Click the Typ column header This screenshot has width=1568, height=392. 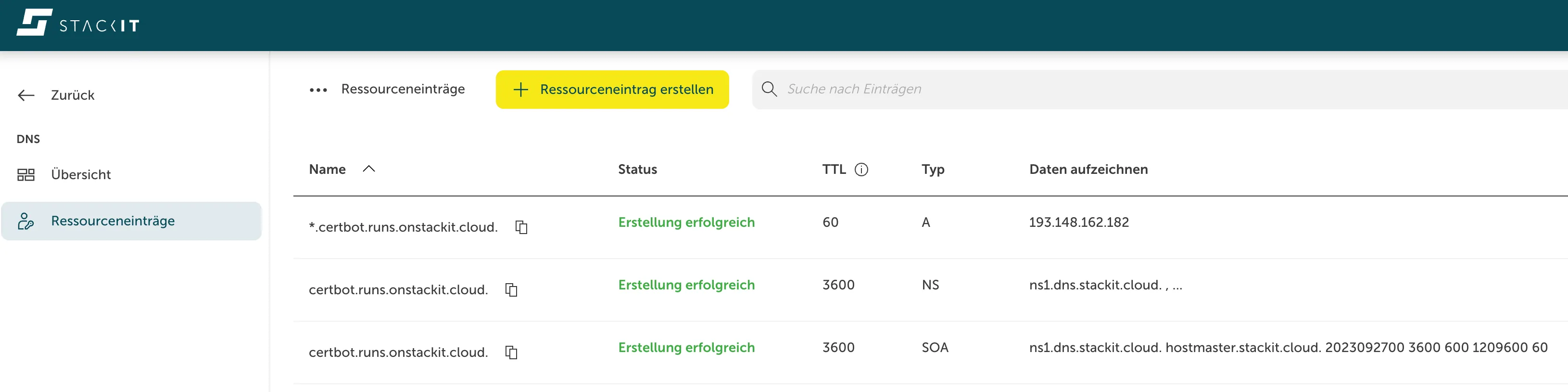933,170
